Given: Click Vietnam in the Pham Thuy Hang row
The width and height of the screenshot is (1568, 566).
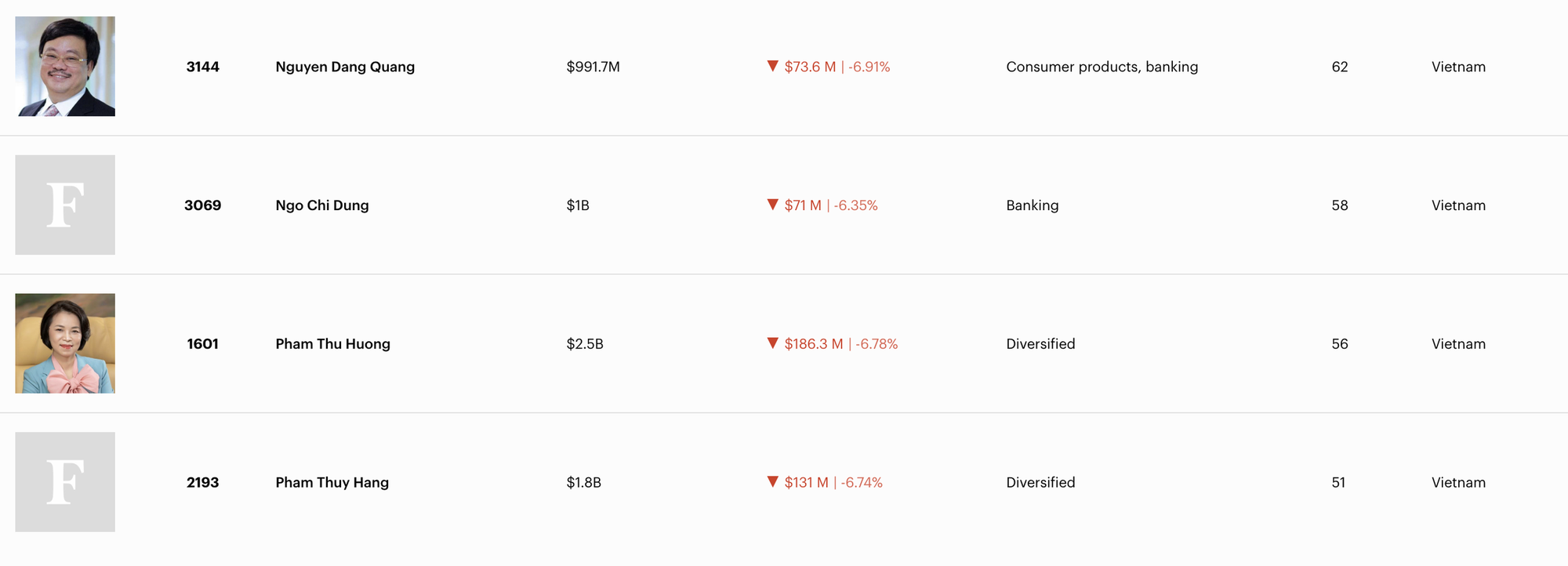Looking at the screenshot, I should tap(1458, 483).
